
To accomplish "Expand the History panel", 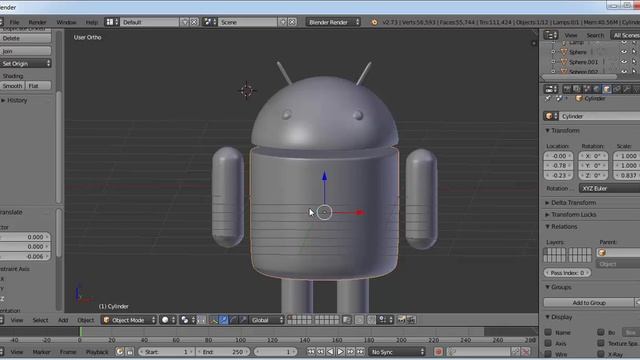I will point(14,100).
